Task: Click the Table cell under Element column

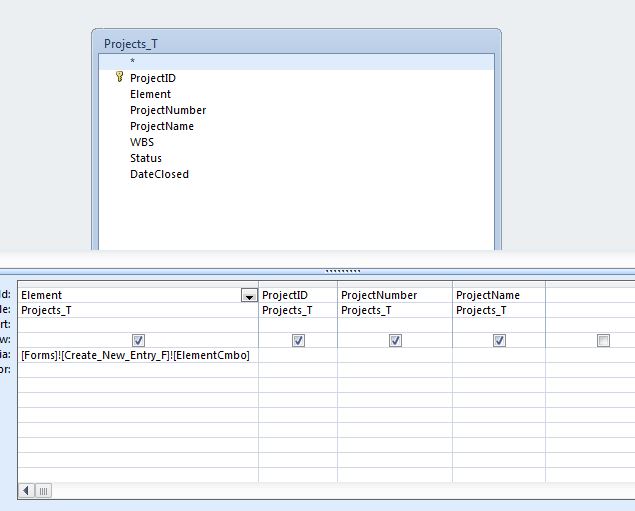Action: coord(138,310)
